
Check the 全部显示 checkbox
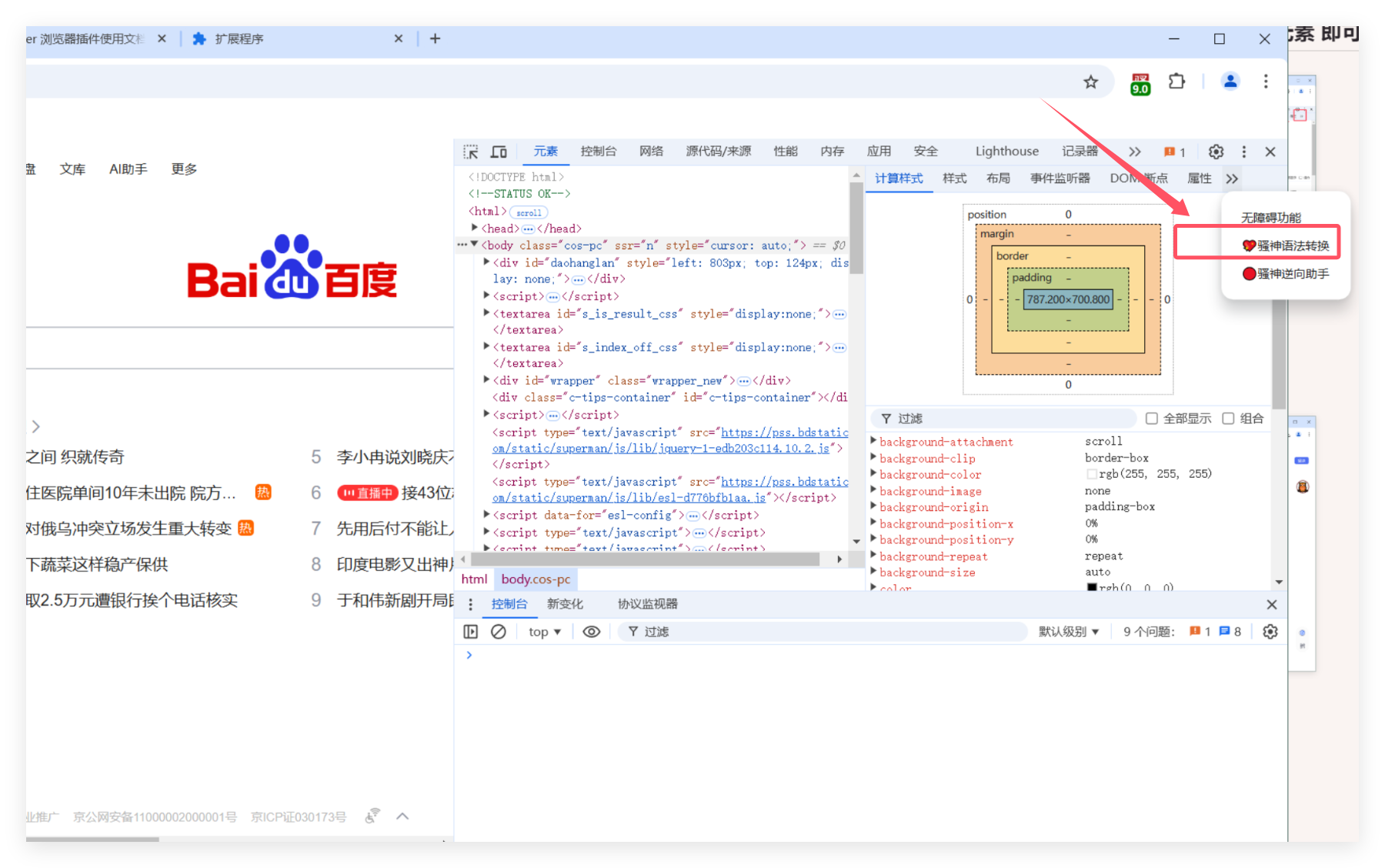[x=1152, y=419]
